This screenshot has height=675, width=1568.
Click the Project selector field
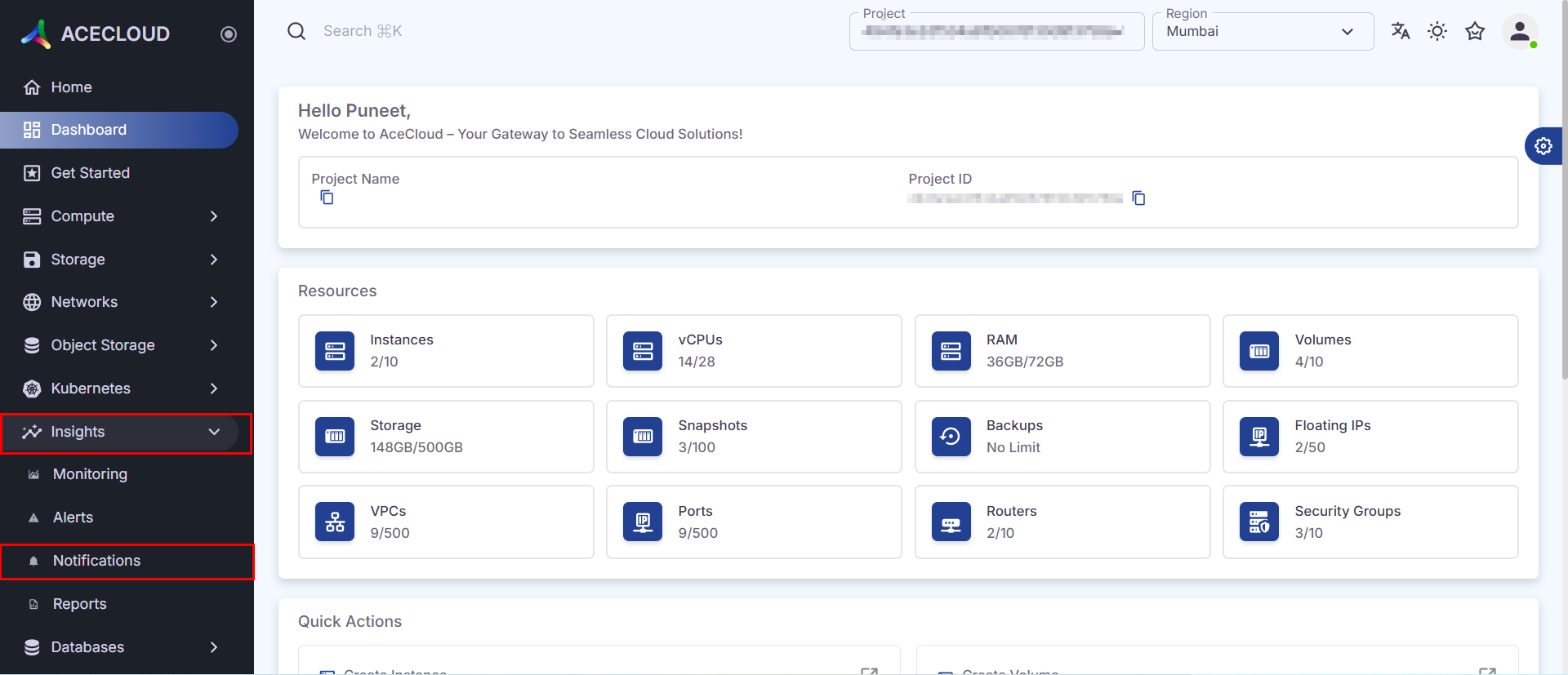click(996, 32)
